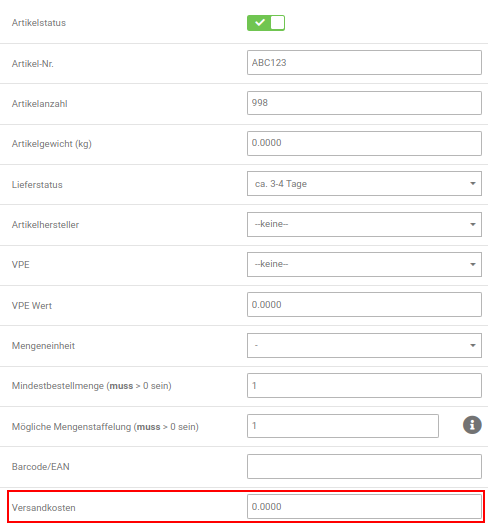Open the Artikelhersteller dropdown
Screen dimensions: 488x525
tap(364, 224)
